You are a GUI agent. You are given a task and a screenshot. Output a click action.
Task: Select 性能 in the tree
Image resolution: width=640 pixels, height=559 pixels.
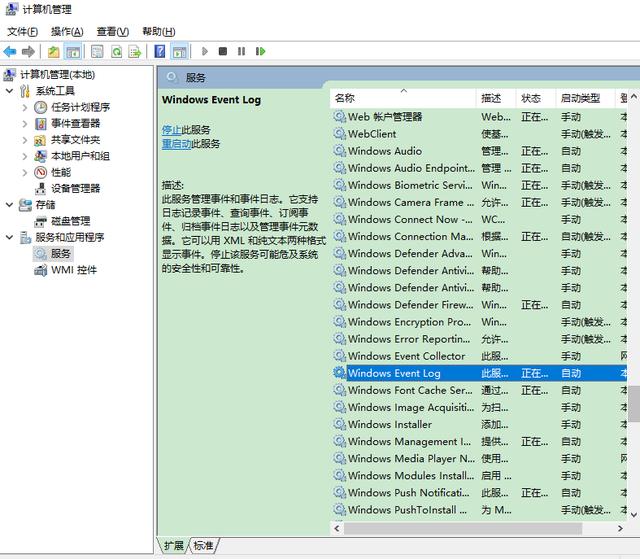[x=61, y=172]
